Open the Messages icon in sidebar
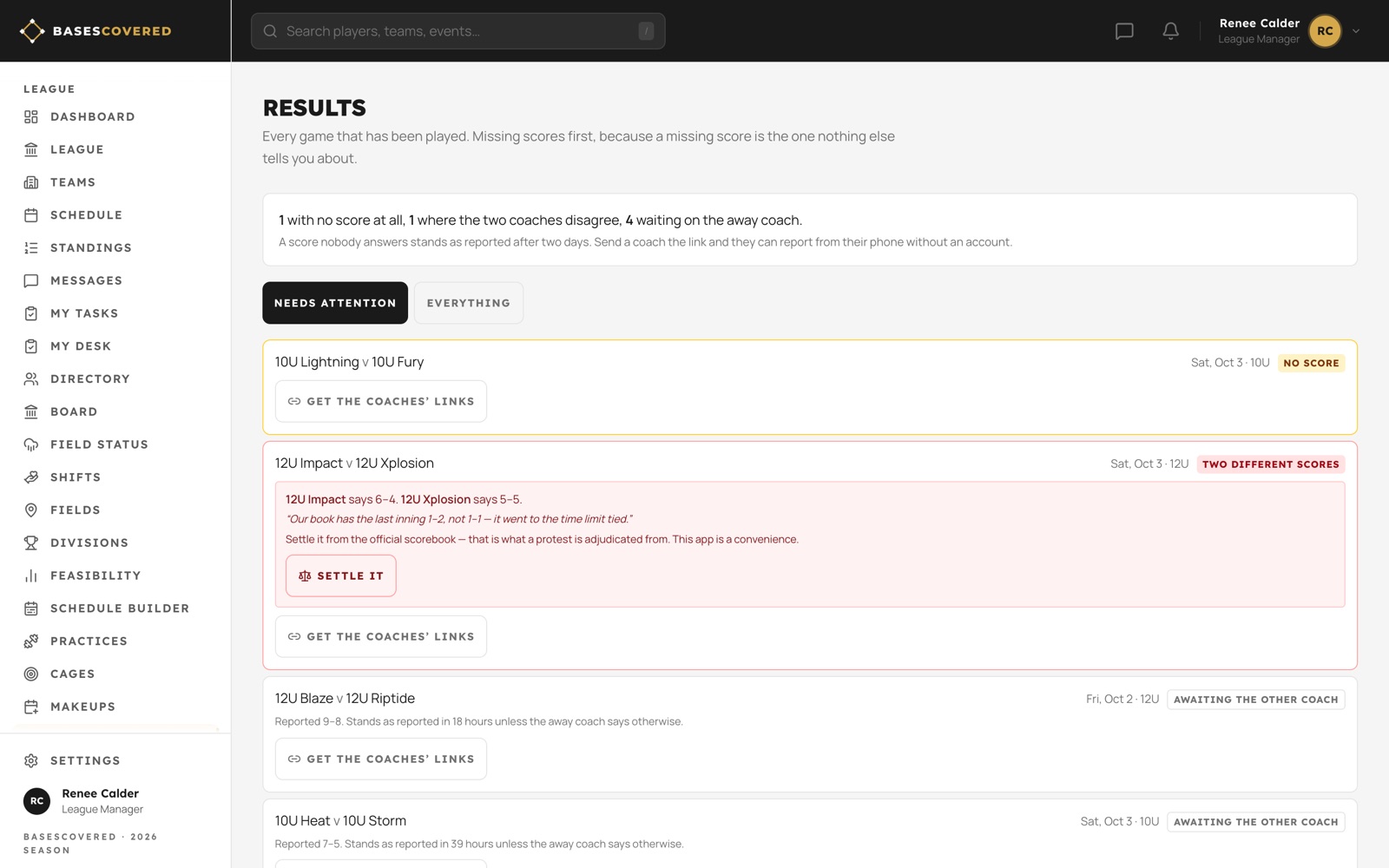 click(x=31, y=280)
